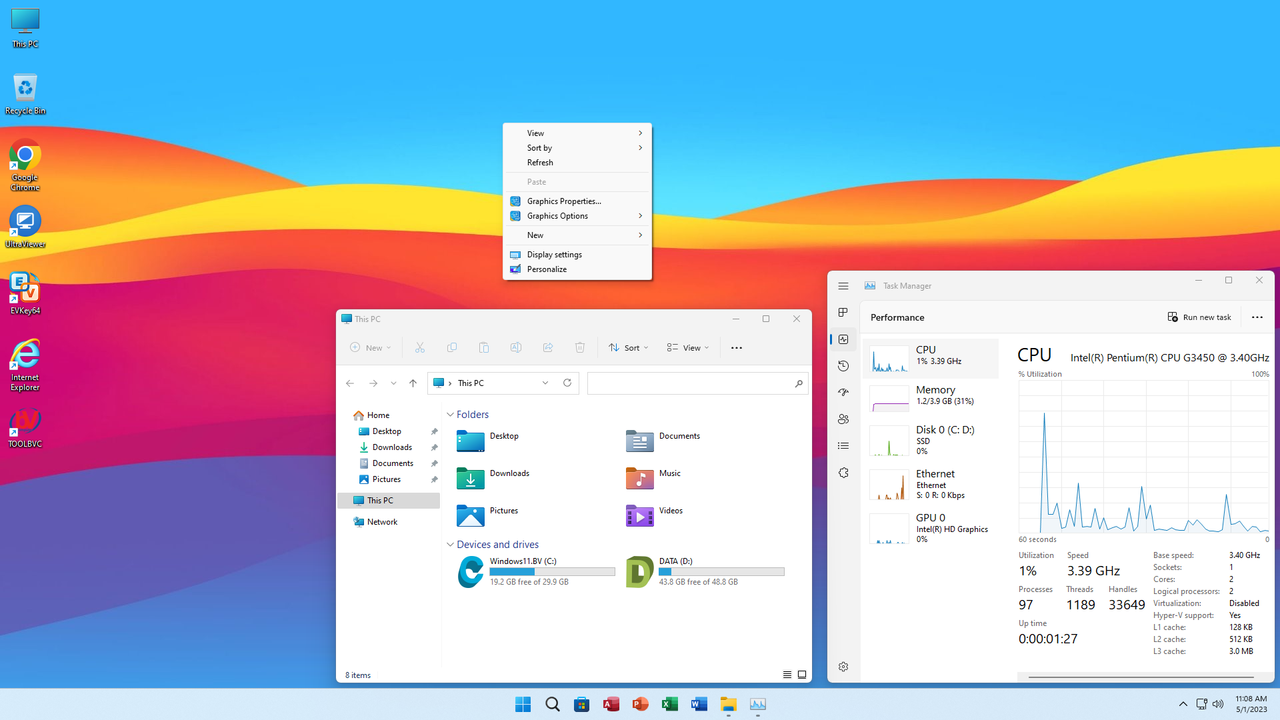Select GPU 0 performance entry
1280x720 pixels.
point(932,528)
